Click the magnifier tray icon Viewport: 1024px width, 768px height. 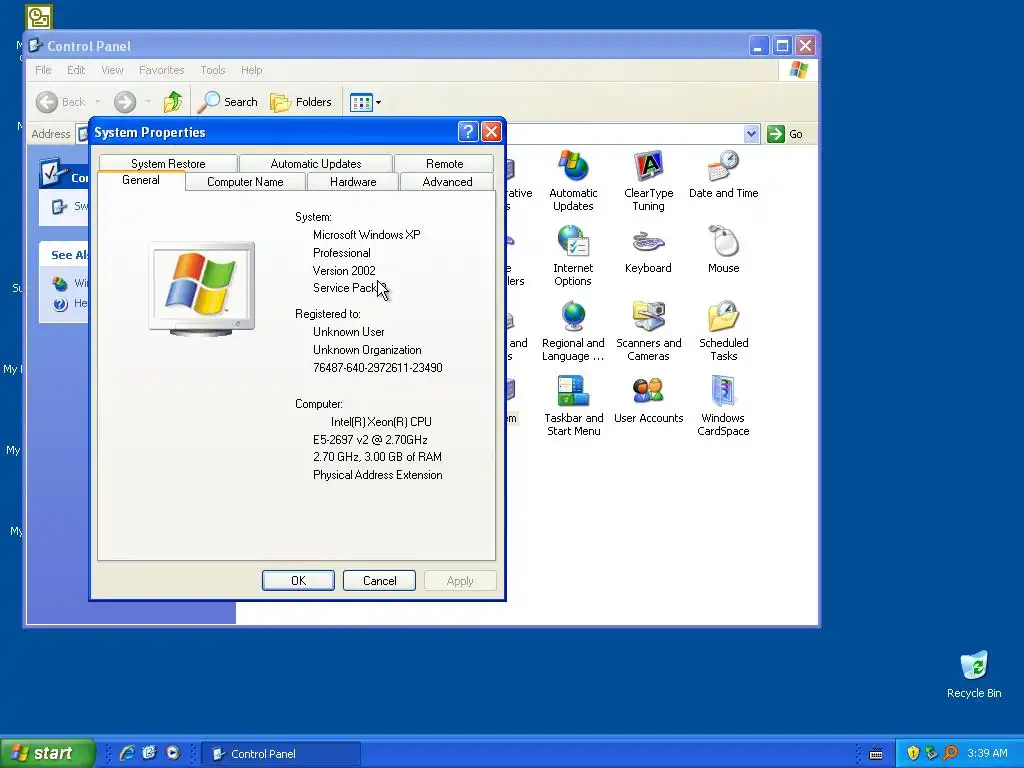(951, 753)
